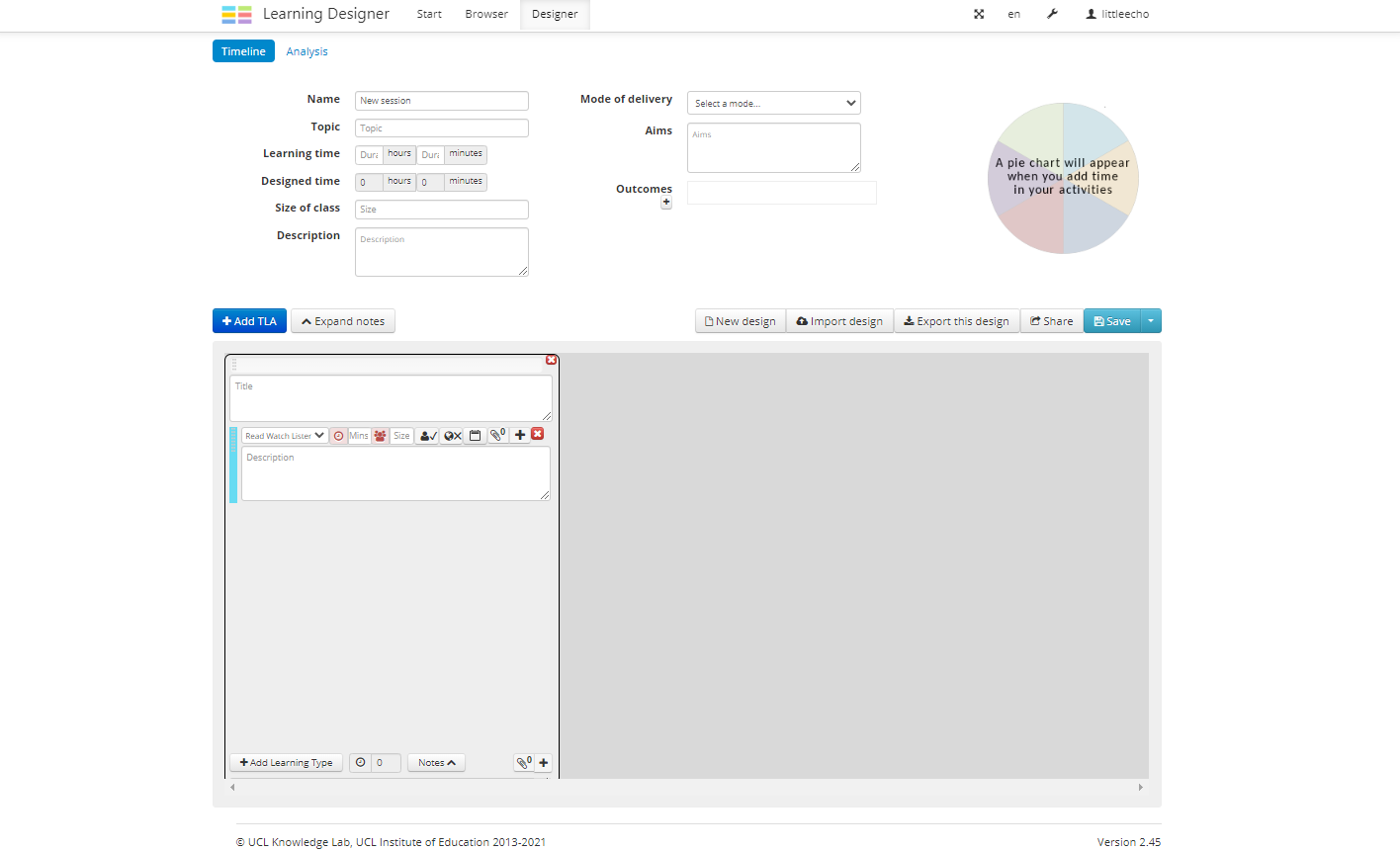Screen dimensions: 1400x851
Task: Click the Import design button
Action: tap(839, 321)
